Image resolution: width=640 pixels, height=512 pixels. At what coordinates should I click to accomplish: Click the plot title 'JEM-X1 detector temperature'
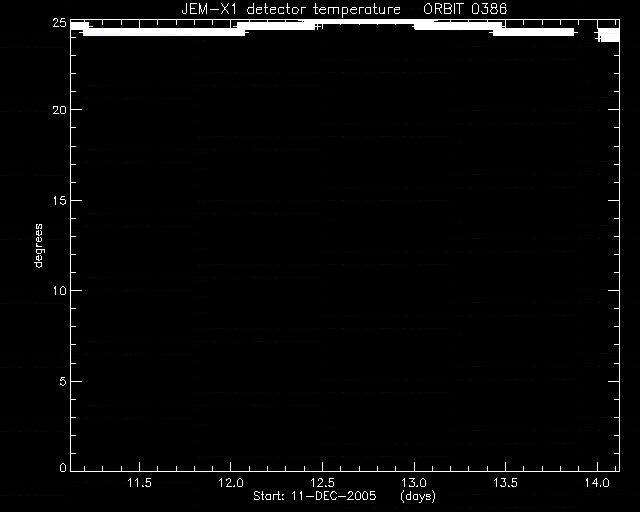click(x=291, y=9)
